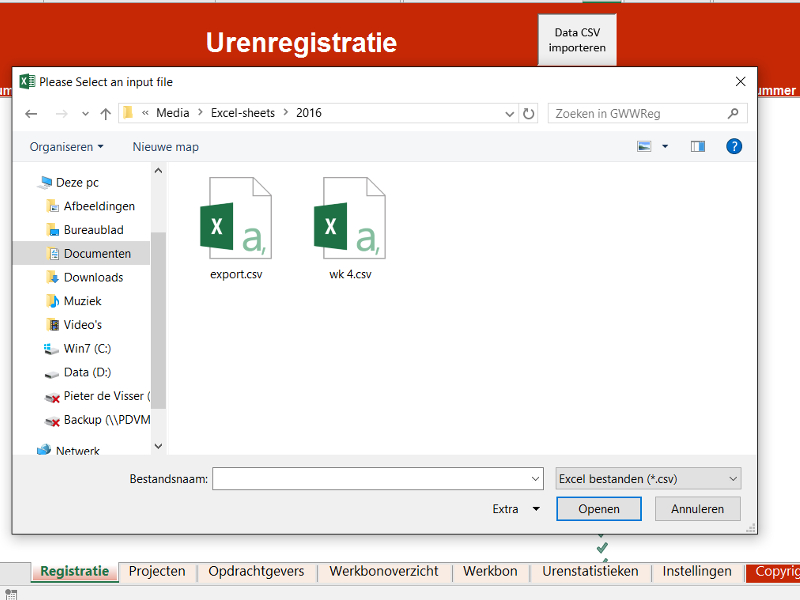800x600 pixels.
Task: Open the Excel bestanden (*.csv) filter dropdown
Action: click(648, 479)
